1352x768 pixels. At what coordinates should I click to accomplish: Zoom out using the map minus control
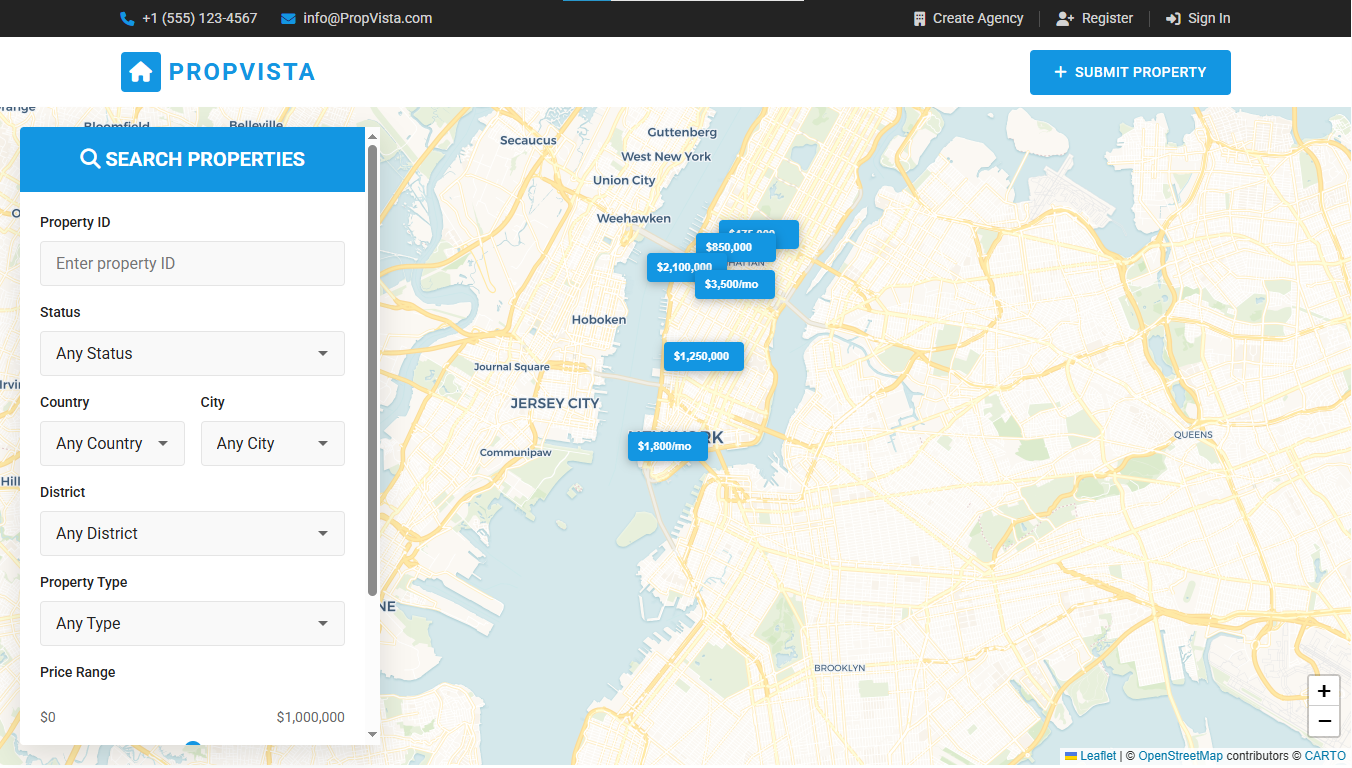1323,721
